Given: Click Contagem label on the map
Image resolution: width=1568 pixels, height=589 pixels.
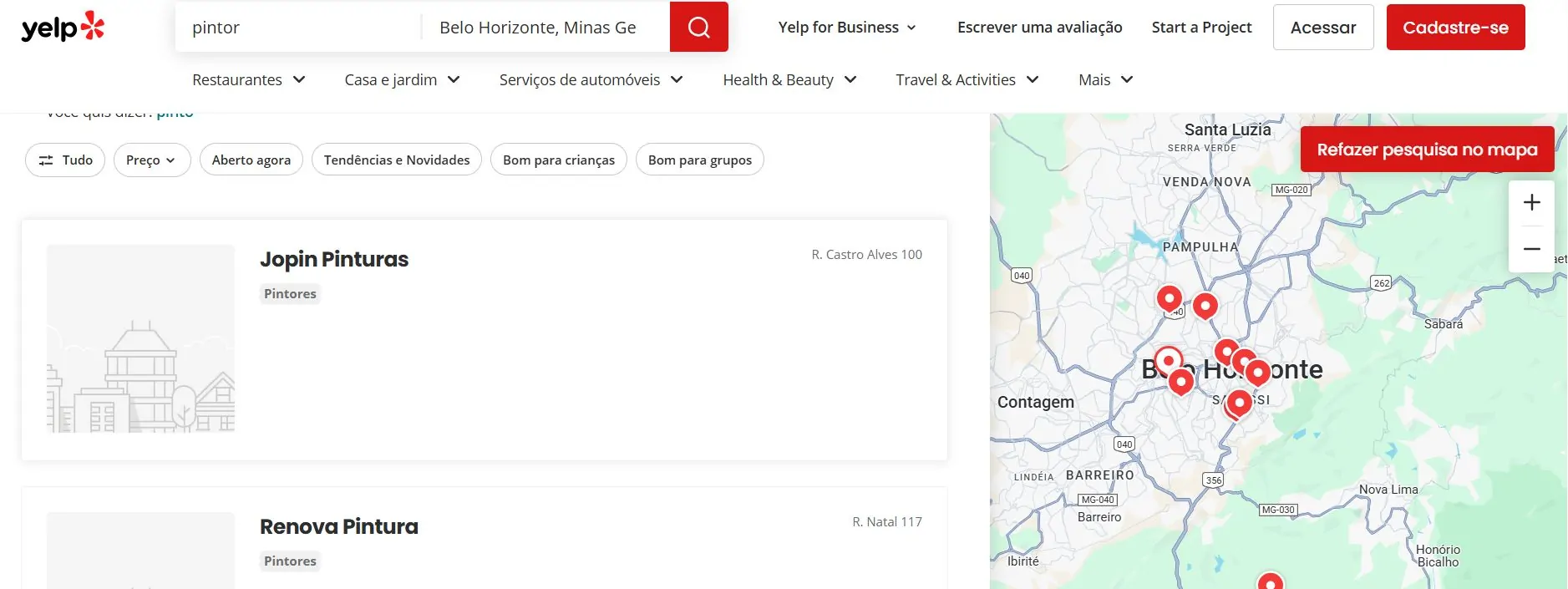Looking at the screenshot, I should coord(1036,402).
